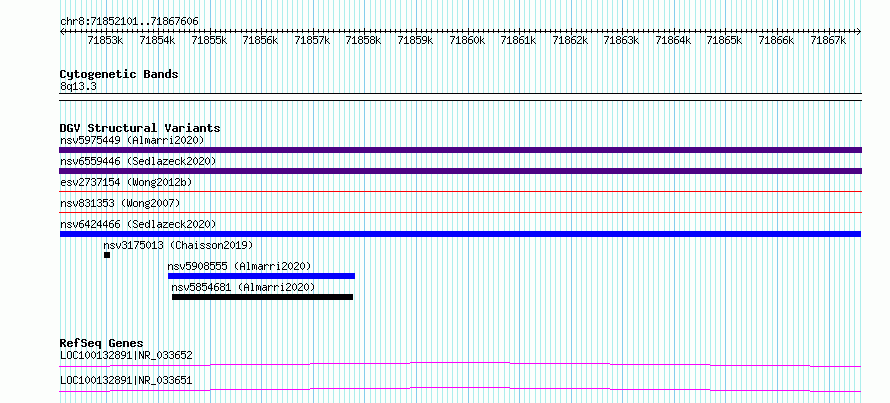
Task: Click the 71857k ruler tick label
Action: click(x=312, y=40)
